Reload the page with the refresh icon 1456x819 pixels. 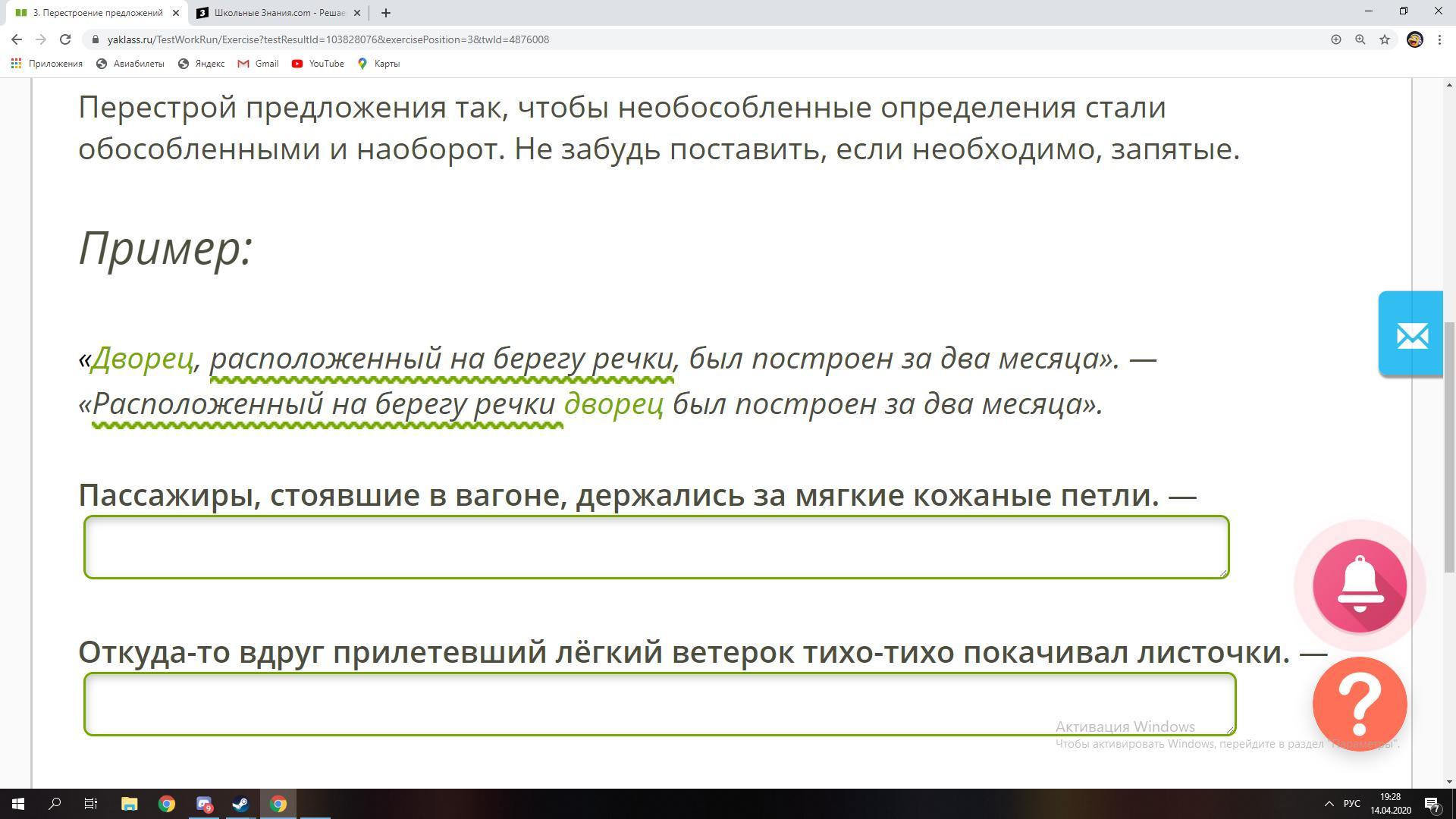point(65,39)
